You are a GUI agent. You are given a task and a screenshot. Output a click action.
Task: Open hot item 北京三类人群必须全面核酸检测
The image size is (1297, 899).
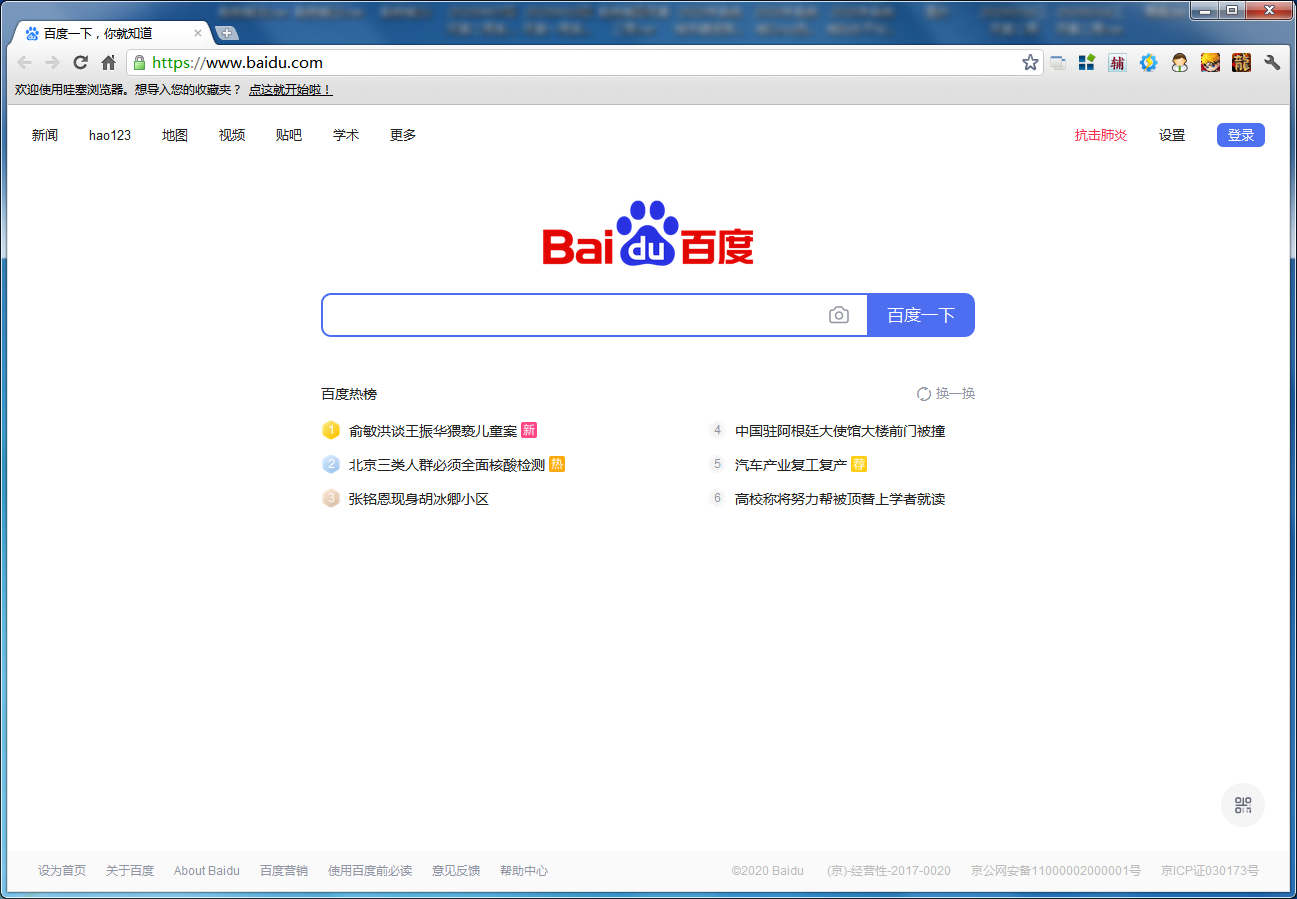[x=447, y=465]
